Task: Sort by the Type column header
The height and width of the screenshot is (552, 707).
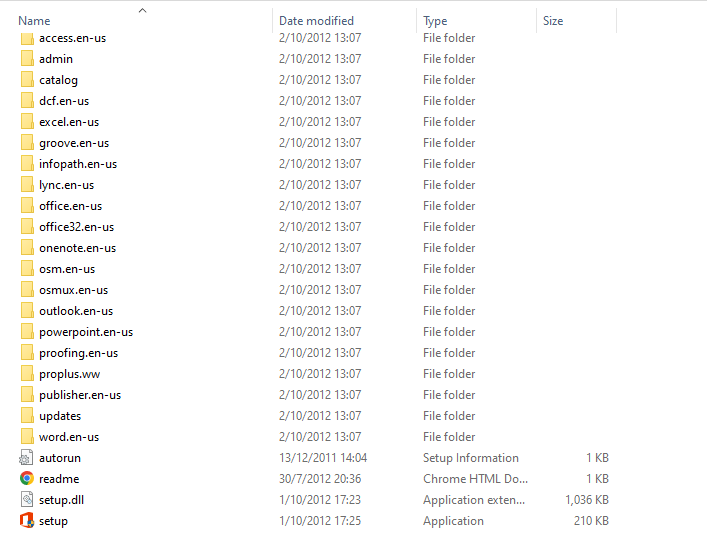Action: [435, 21]
